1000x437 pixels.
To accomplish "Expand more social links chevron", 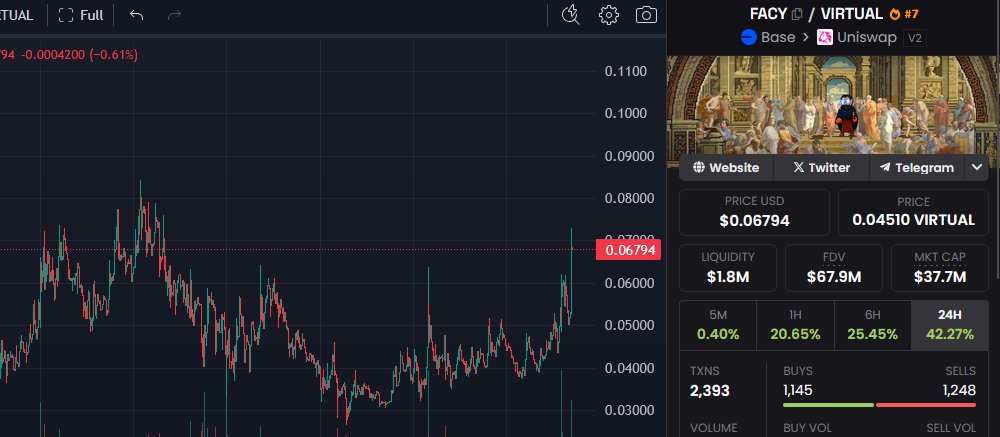I will click(x=976, y=168).
